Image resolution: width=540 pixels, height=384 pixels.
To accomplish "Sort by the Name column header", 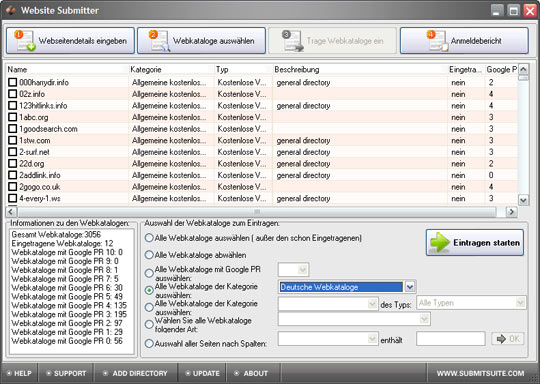I will tap(67, 70).
